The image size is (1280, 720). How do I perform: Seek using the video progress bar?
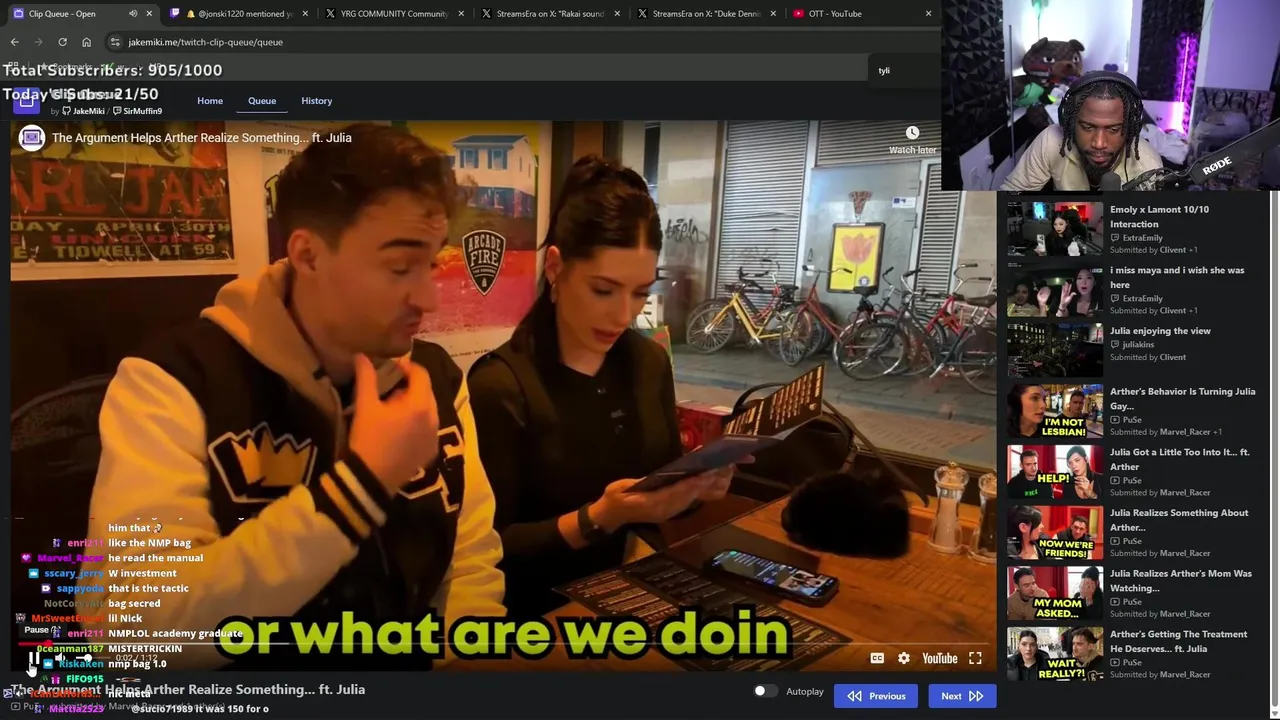click(502, 643)
